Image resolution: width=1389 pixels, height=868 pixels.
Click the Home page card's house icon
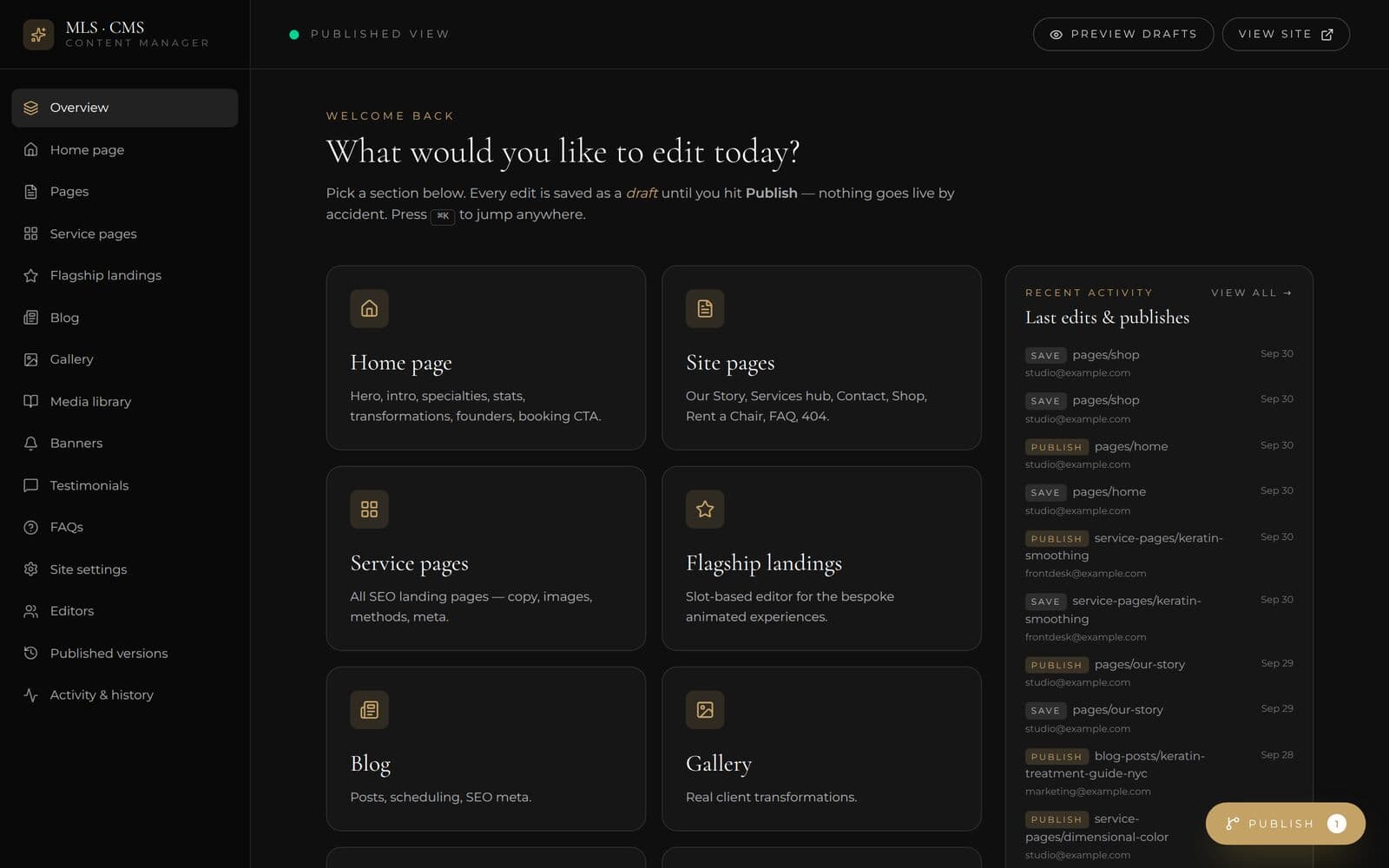[369, 308]
